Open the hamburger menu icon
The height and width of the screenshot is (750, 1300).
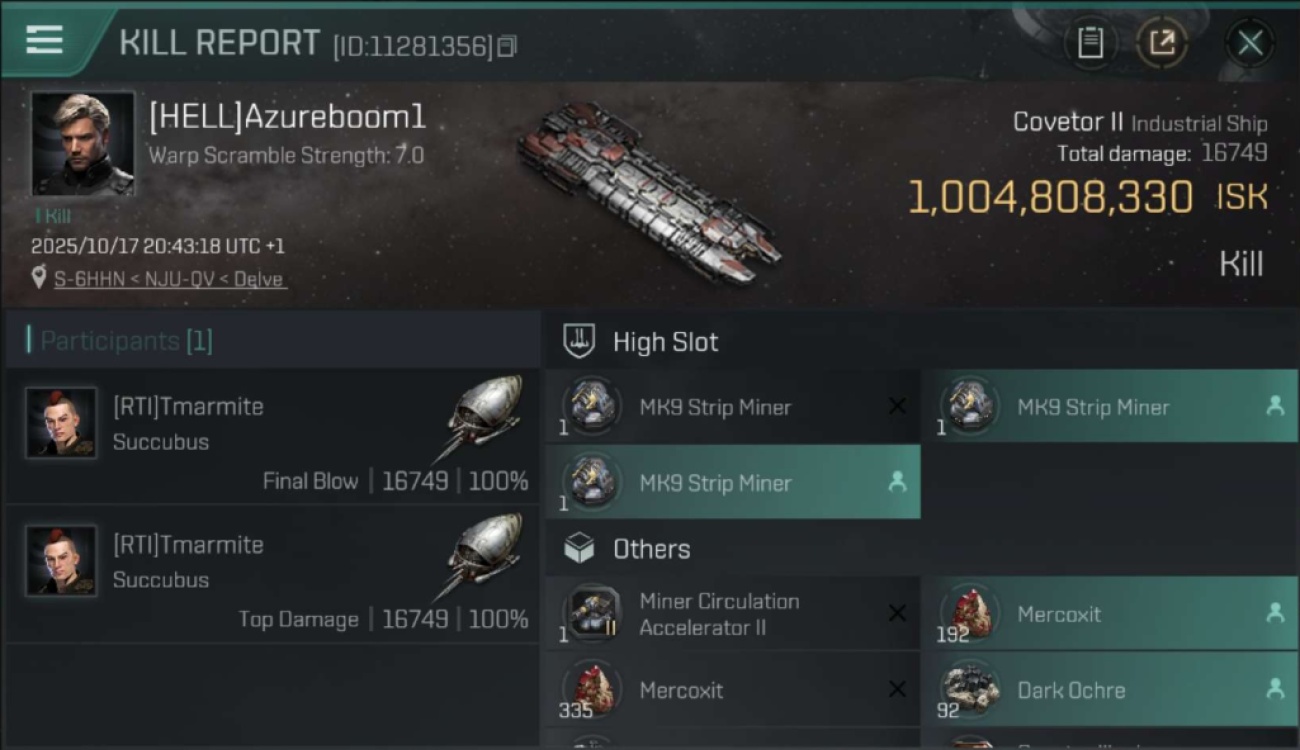45,40
